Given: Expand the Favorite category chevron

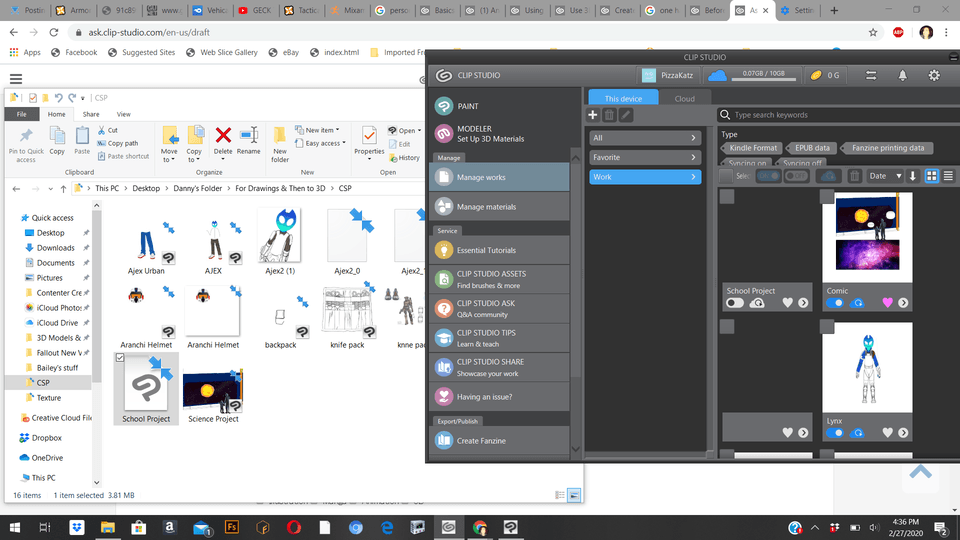Looking at the screenshot, I should [x=694, y=157].
